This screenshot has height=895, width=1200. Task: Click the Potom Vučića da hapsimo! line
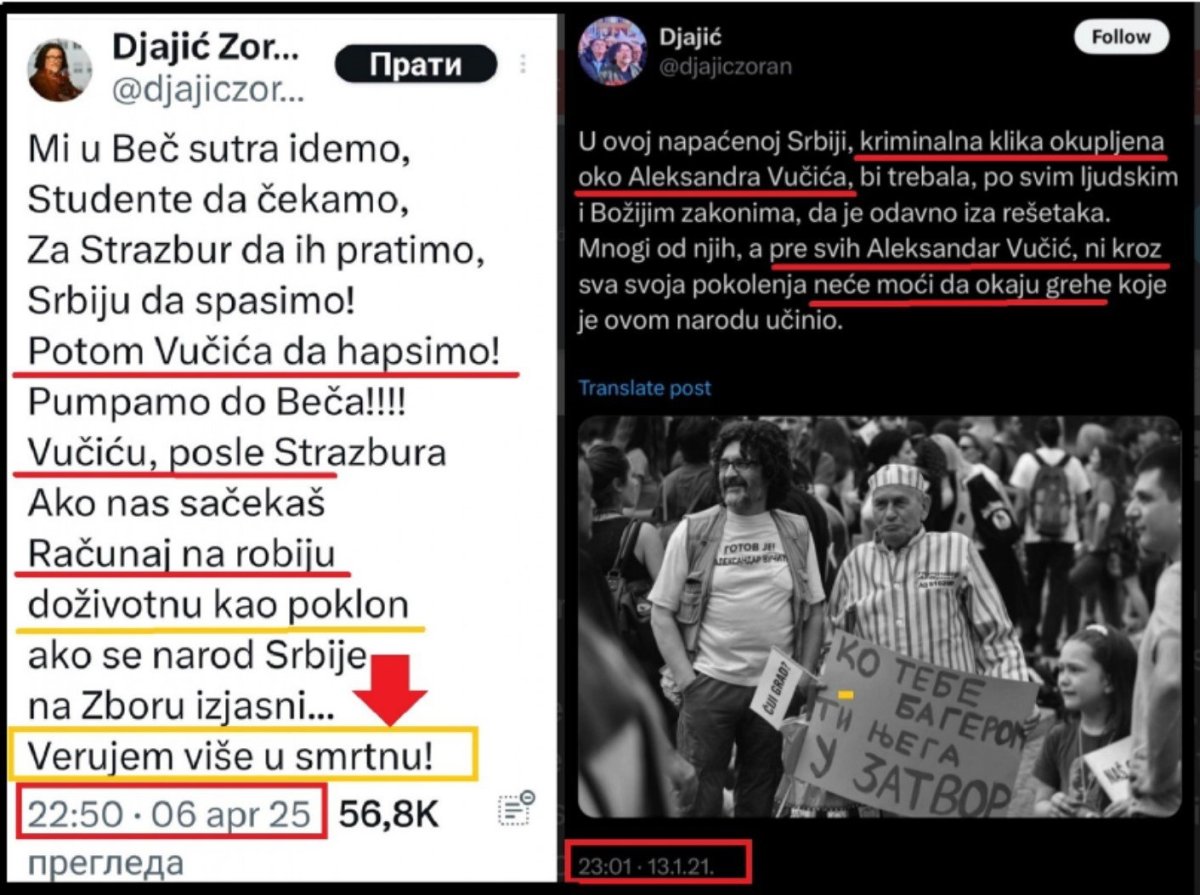click(263, 352)
